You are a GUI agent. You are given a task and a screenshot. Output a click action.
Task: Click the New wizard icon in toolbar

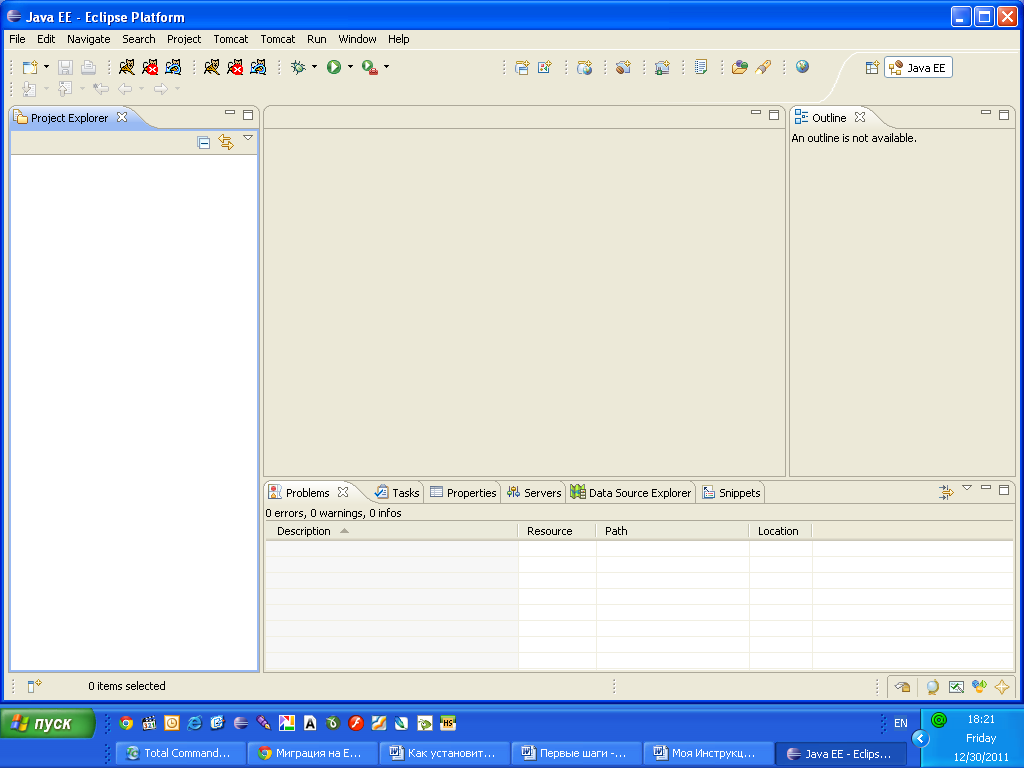tap(29, 67)
